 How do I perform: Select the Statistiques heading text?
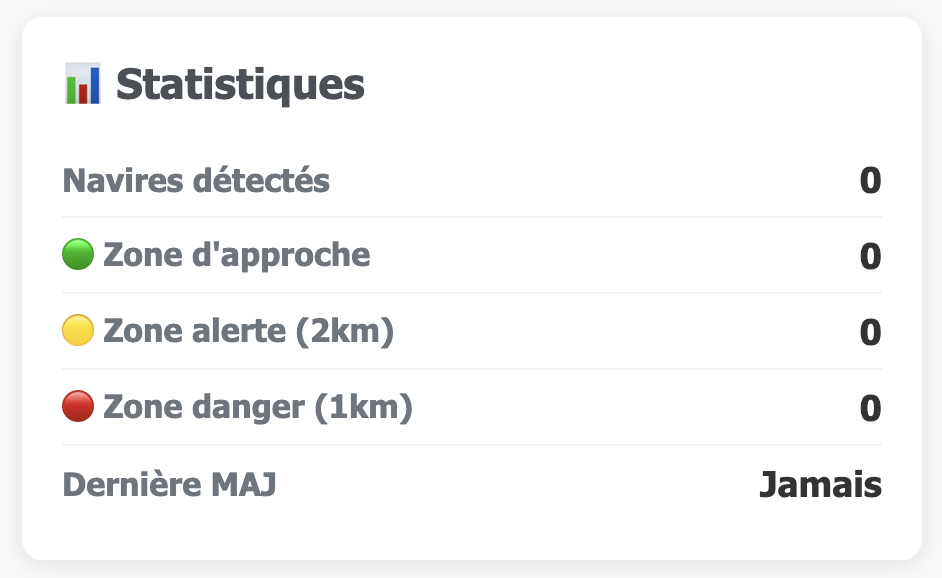click(240, 85)
